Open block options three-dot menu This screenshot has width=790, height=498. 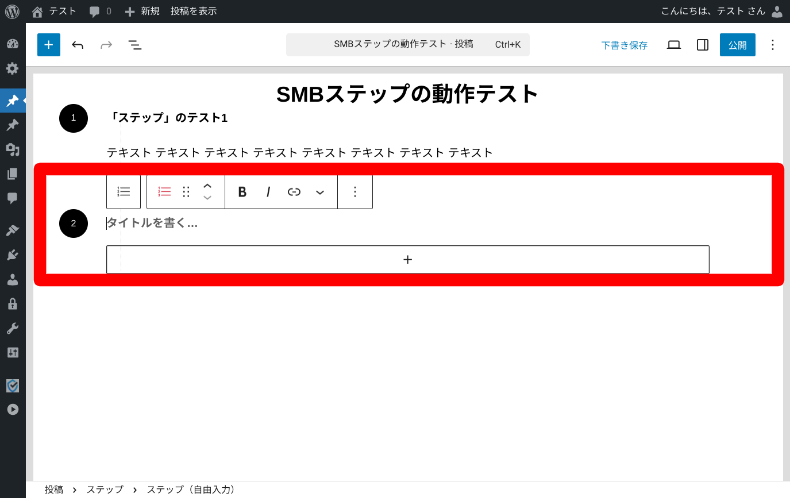pos(354,192)
